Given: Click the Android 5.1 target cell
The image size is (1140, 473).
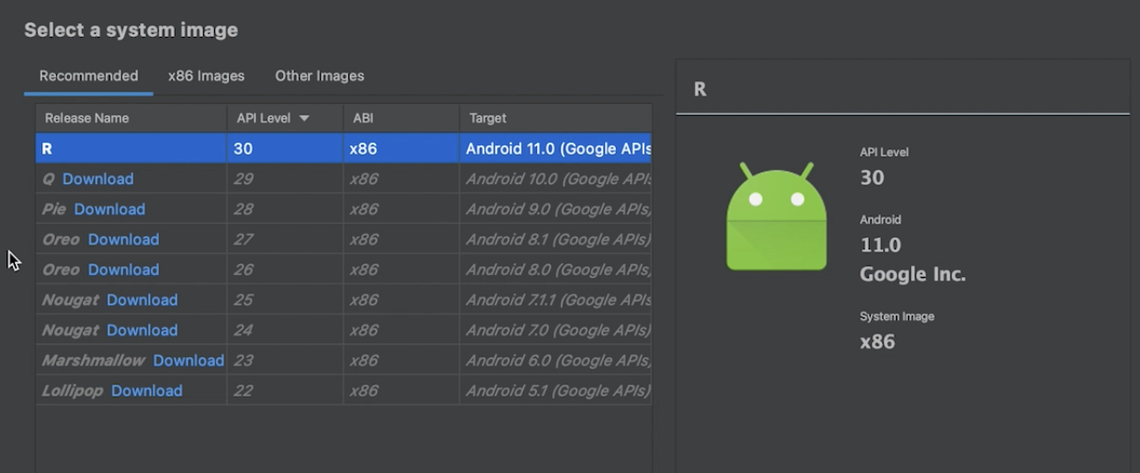Looking at the screenshot, I should 556,391.
